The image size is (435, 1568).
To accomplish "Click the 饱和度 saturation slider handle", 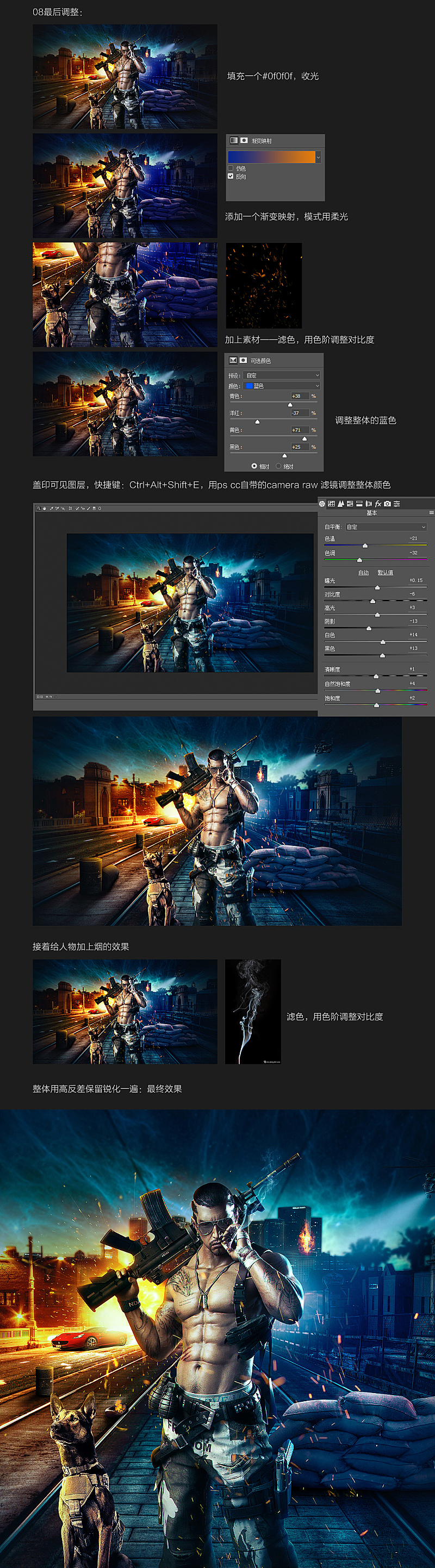I will click(376, 705).
